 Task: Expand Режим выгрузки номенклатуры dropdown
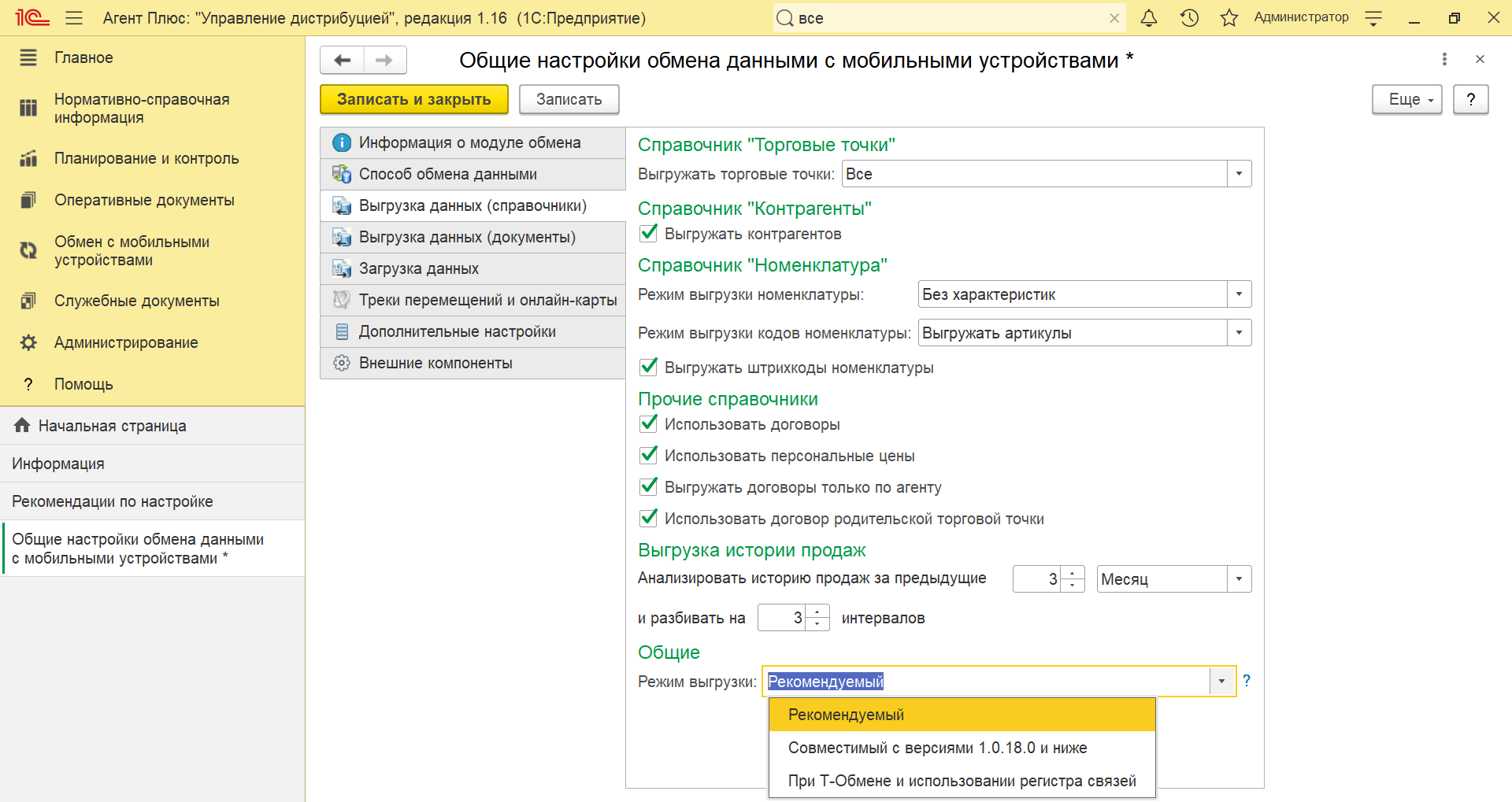[x=1239, y=294]
